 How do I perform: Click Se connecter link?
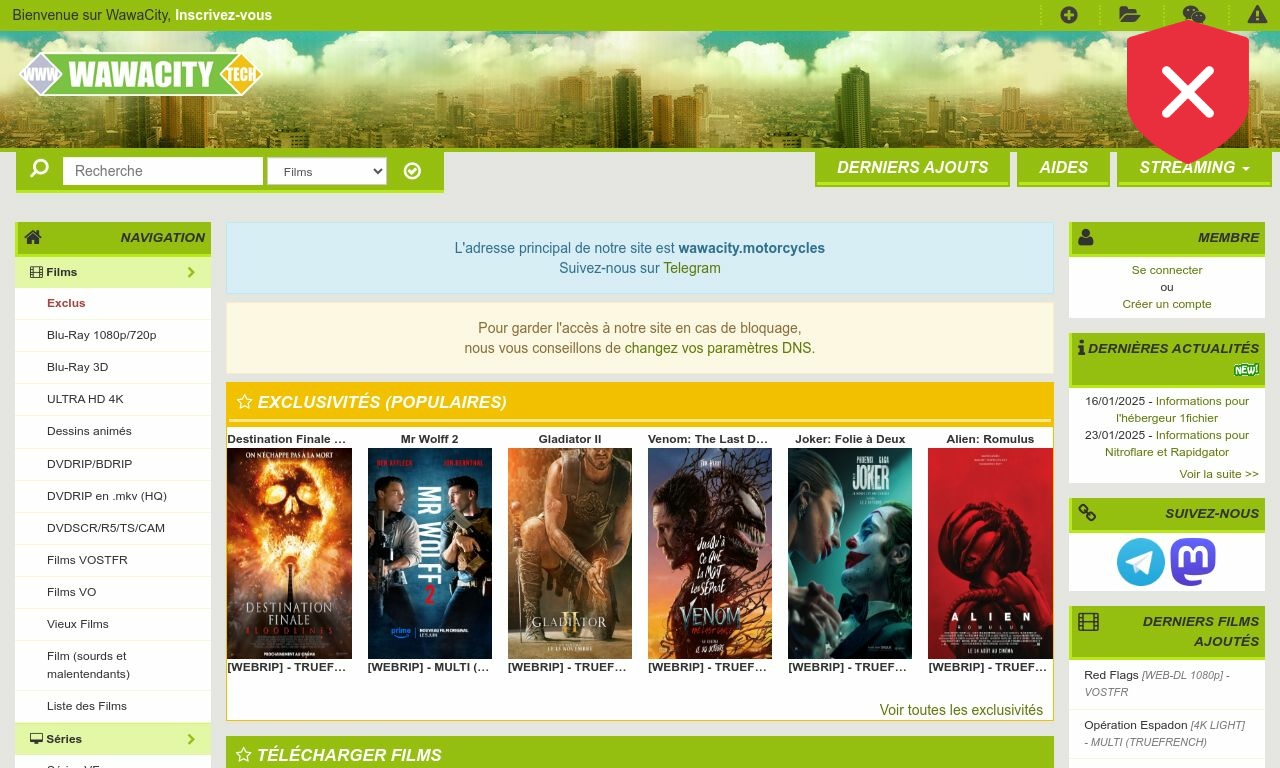coord(1167,270)
